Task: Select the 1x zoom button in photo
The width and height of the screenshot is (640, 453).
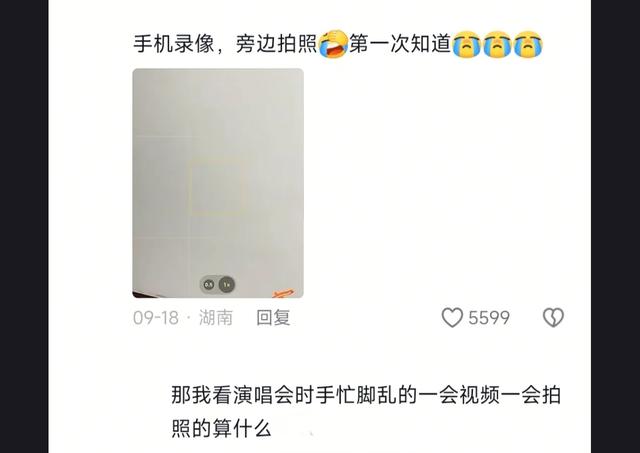Action: pos(227,284)
